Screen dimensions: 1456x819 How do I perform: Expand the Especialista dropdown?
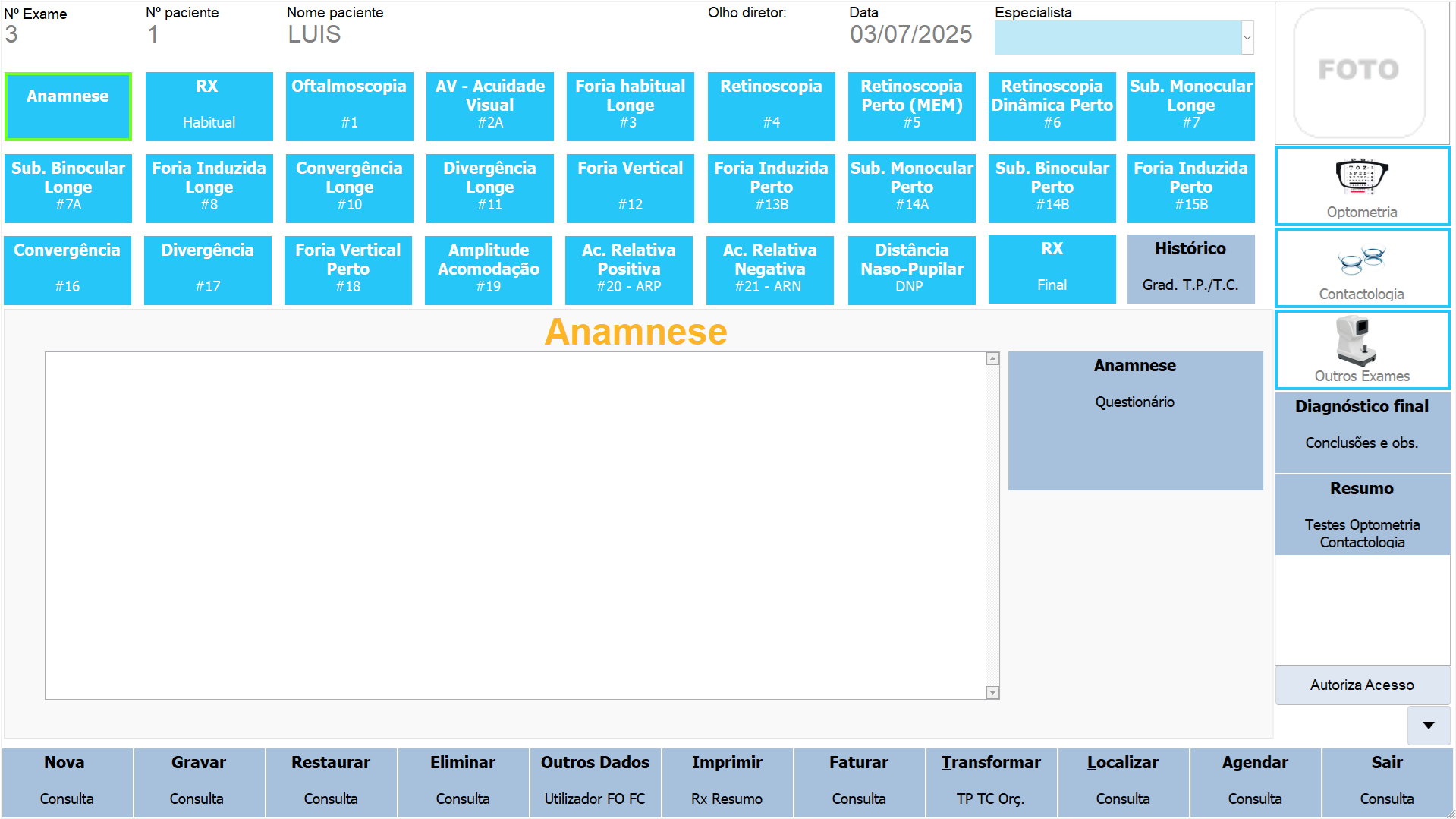tap(1247, 38)
